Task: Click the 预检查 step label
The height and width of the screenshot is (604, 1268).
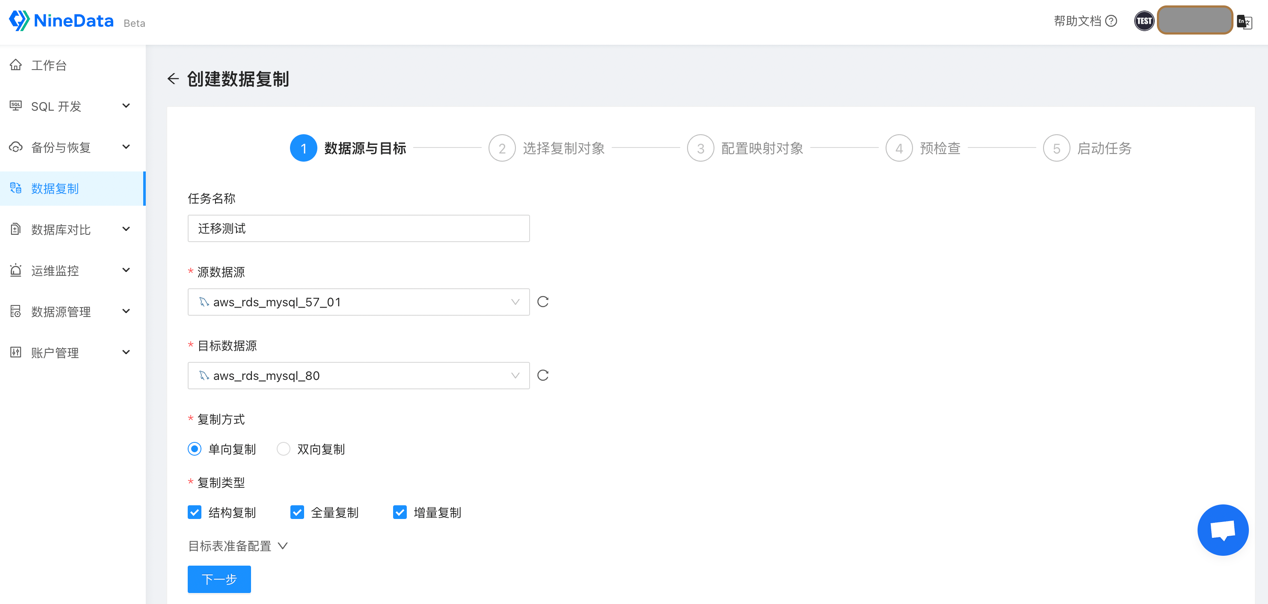Action: pos(940,148)
